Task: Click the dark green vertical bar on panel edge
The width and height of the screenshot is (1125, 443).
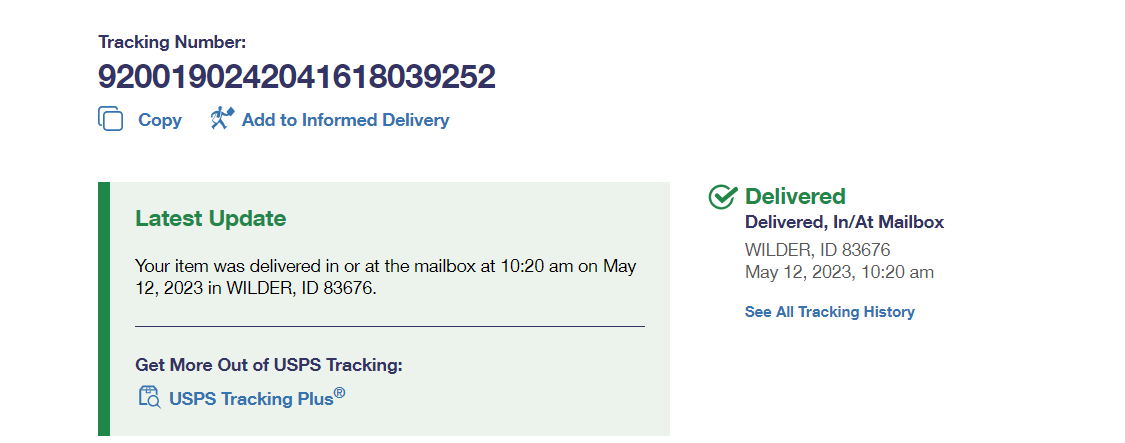Action: (x=103, y=308)
